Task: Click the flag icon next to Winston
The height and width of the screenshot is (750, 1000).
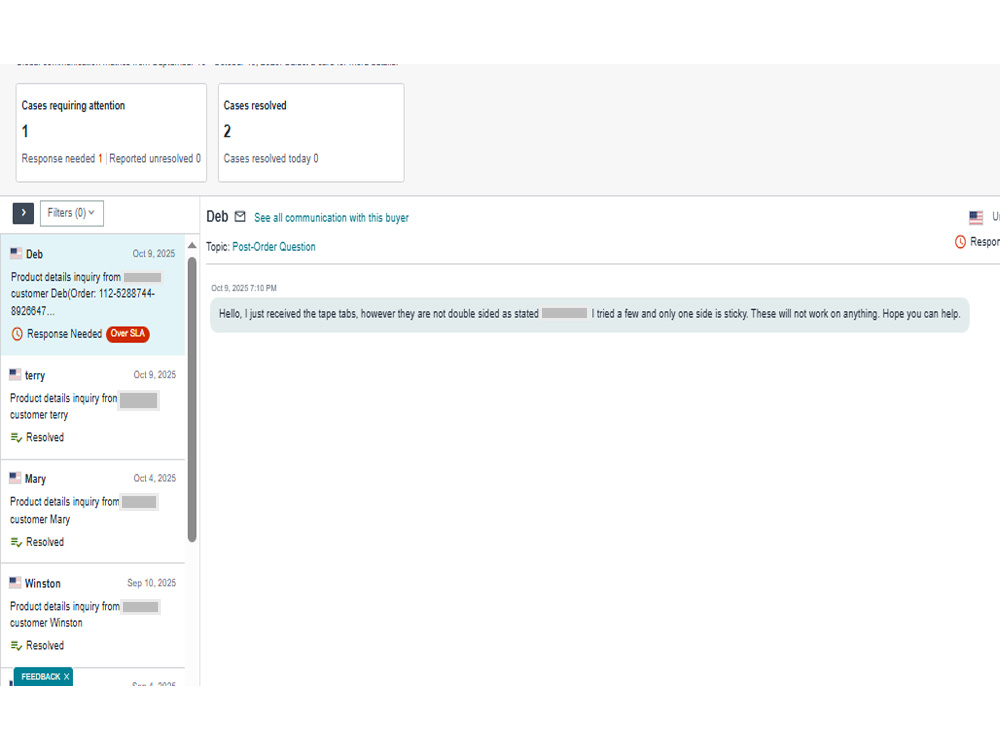Action: [15, 582]
